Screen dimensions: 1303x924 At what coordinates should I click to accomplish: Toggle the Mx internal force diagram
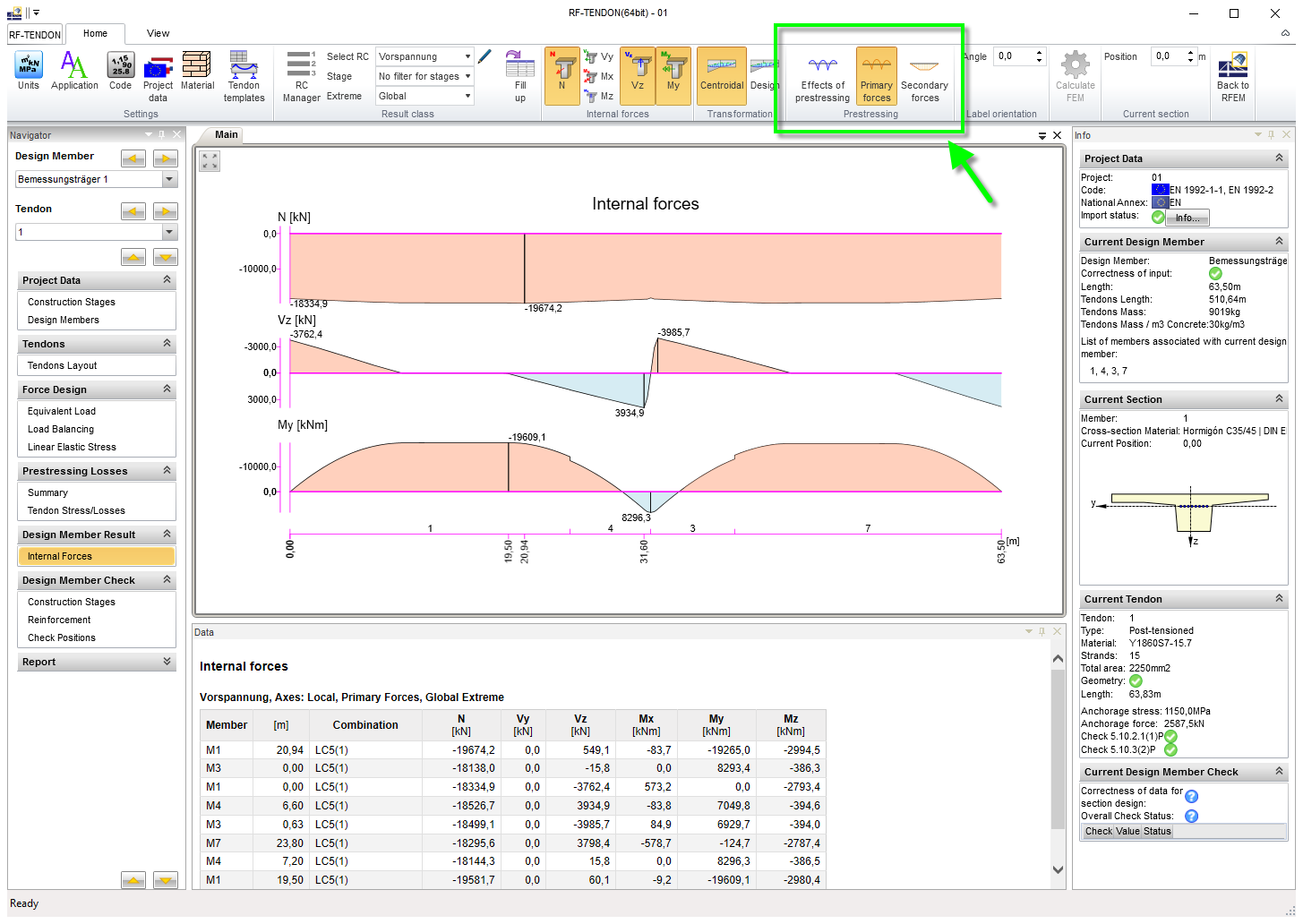(x=599, y=76)
